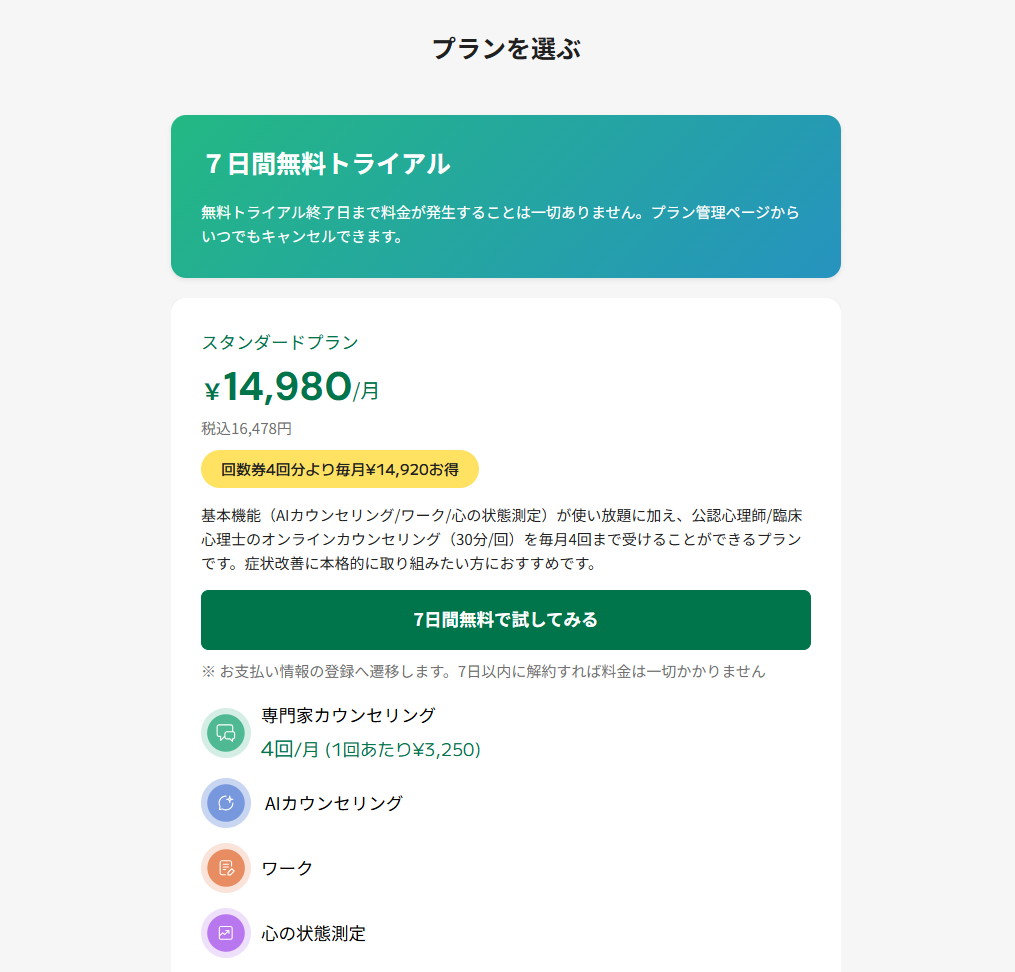Start trial with 7日間無料で試してみる button

pyautogui.click(x=506, y=620)
